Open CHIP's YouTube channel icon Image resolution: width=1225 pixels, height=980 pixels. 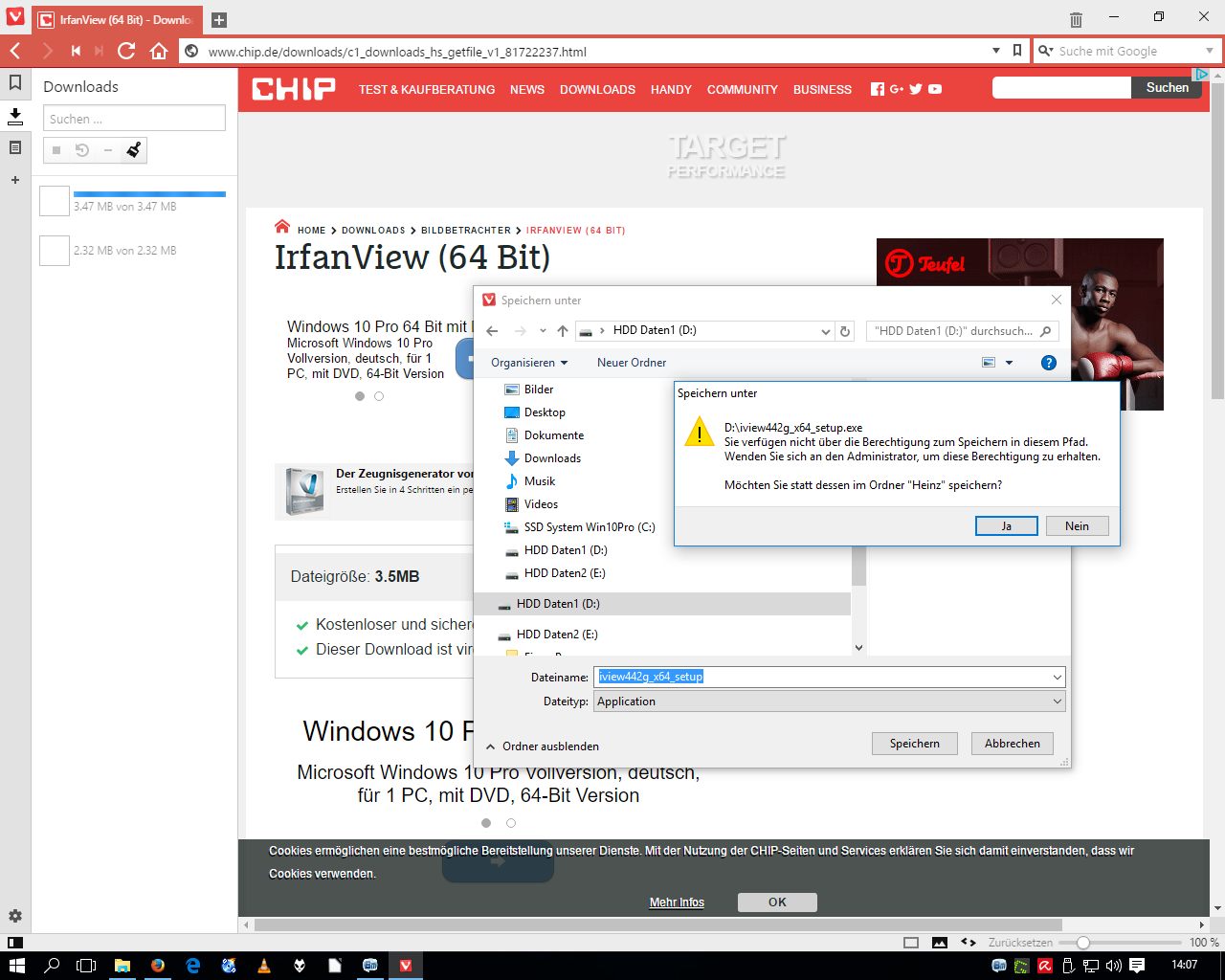pos(935,89)
